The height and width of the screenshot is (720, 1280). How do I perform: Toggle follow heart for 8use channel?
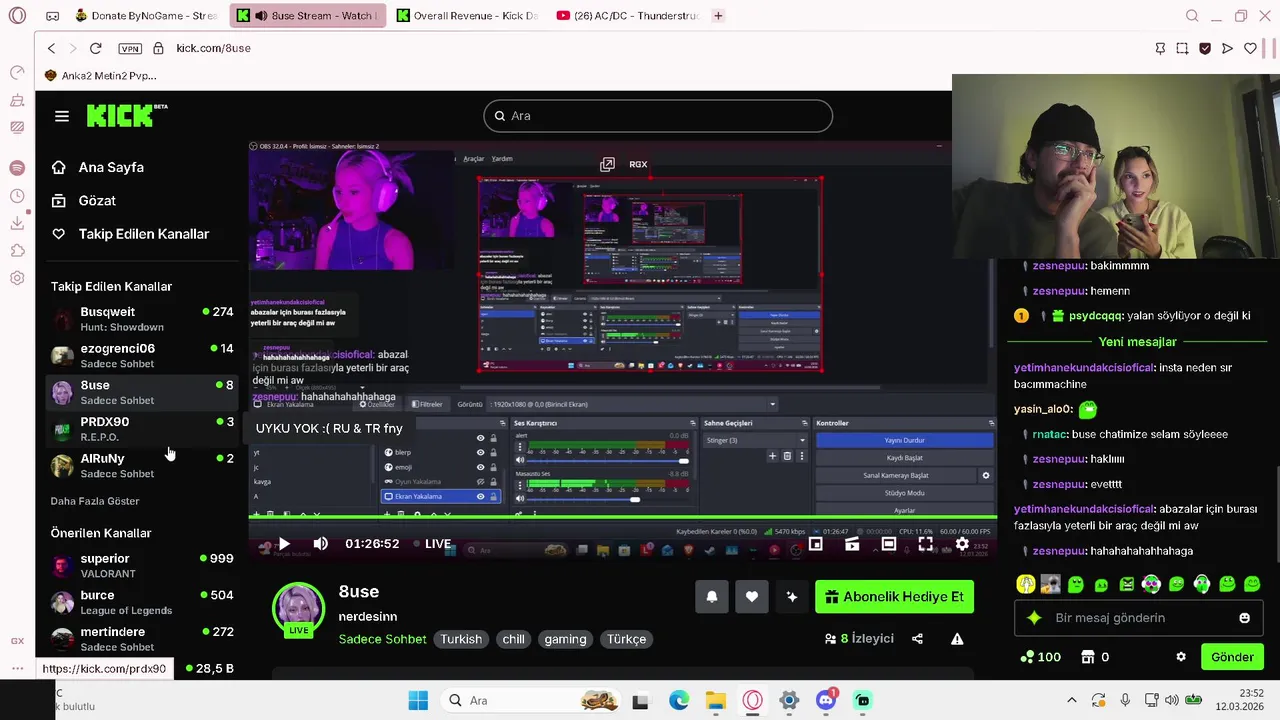coord(752,597)
